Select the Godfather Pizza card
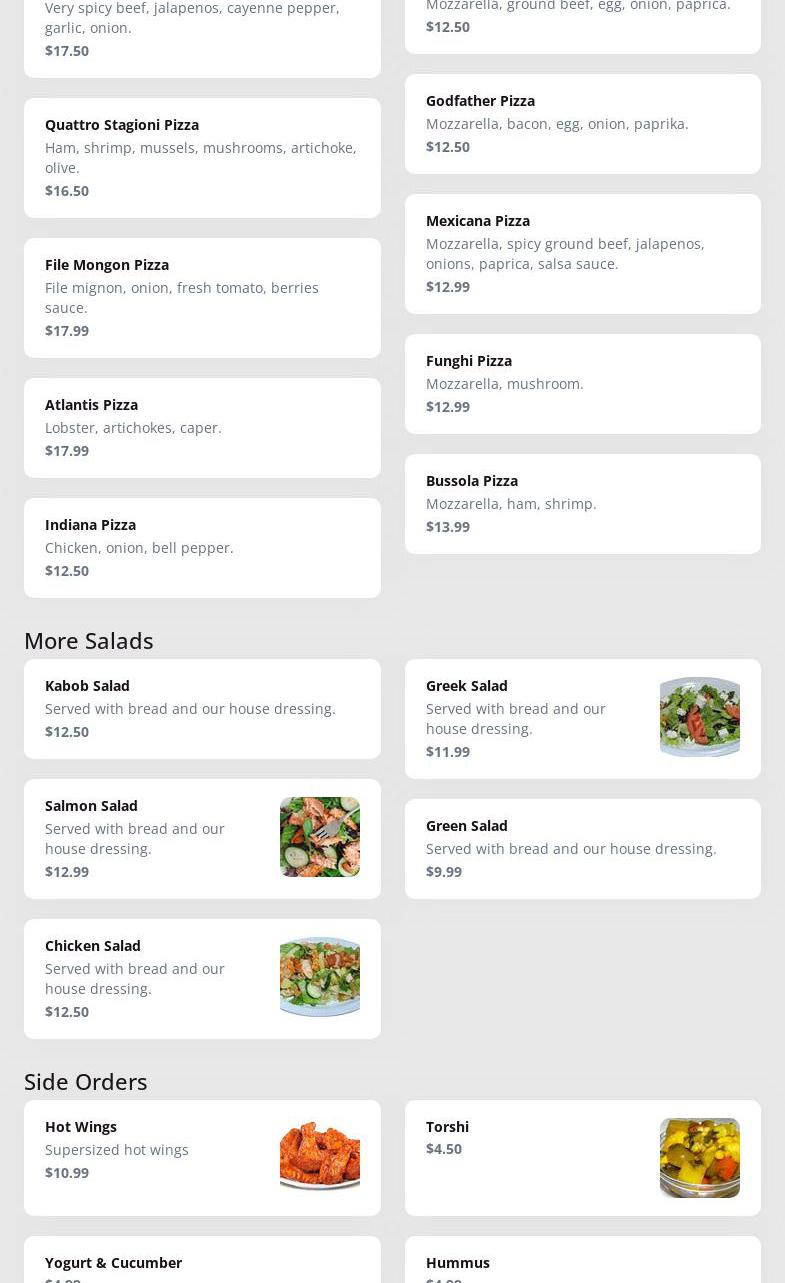785x1283 pixels. (x=582, y=124)
